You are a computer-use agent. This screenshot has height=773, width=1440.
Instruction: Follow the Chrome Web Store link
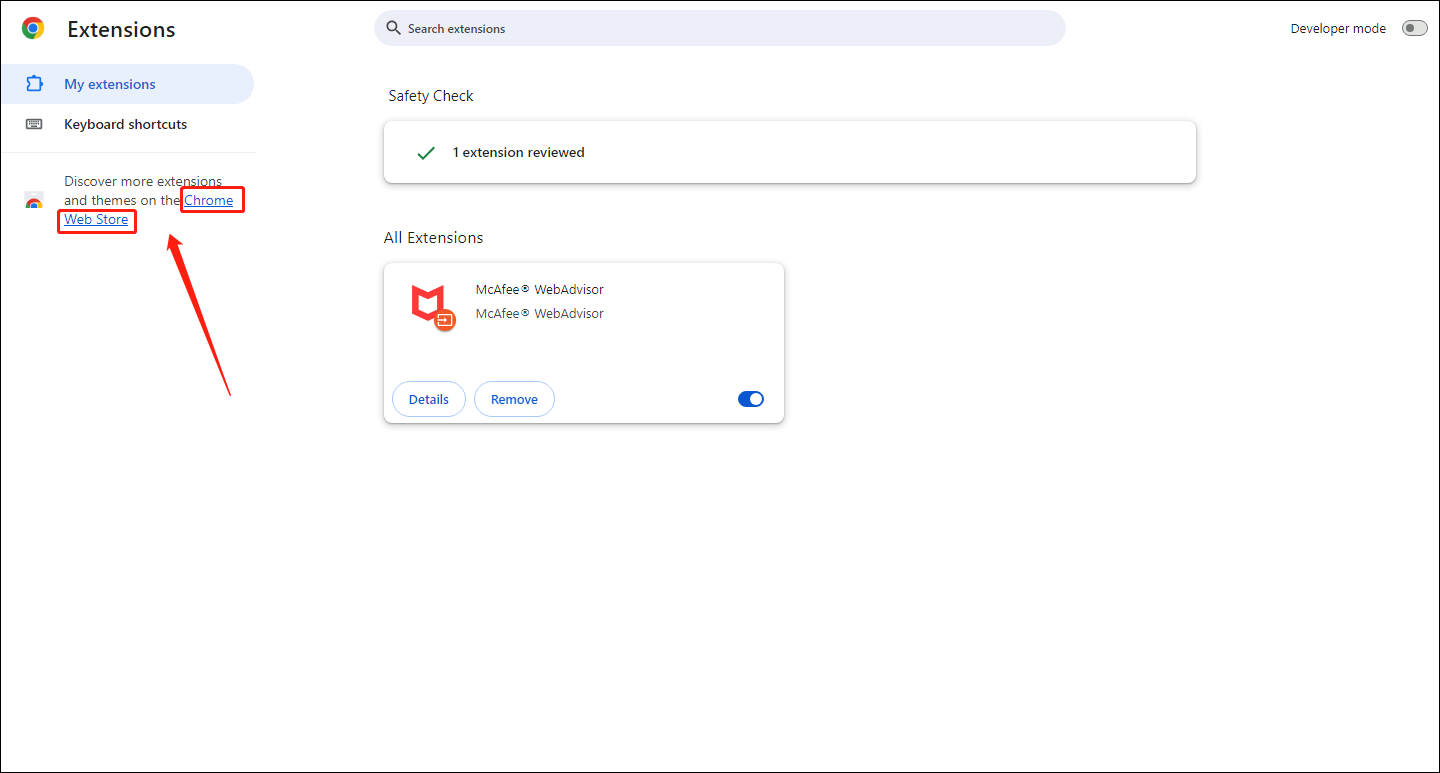(208, 200)
